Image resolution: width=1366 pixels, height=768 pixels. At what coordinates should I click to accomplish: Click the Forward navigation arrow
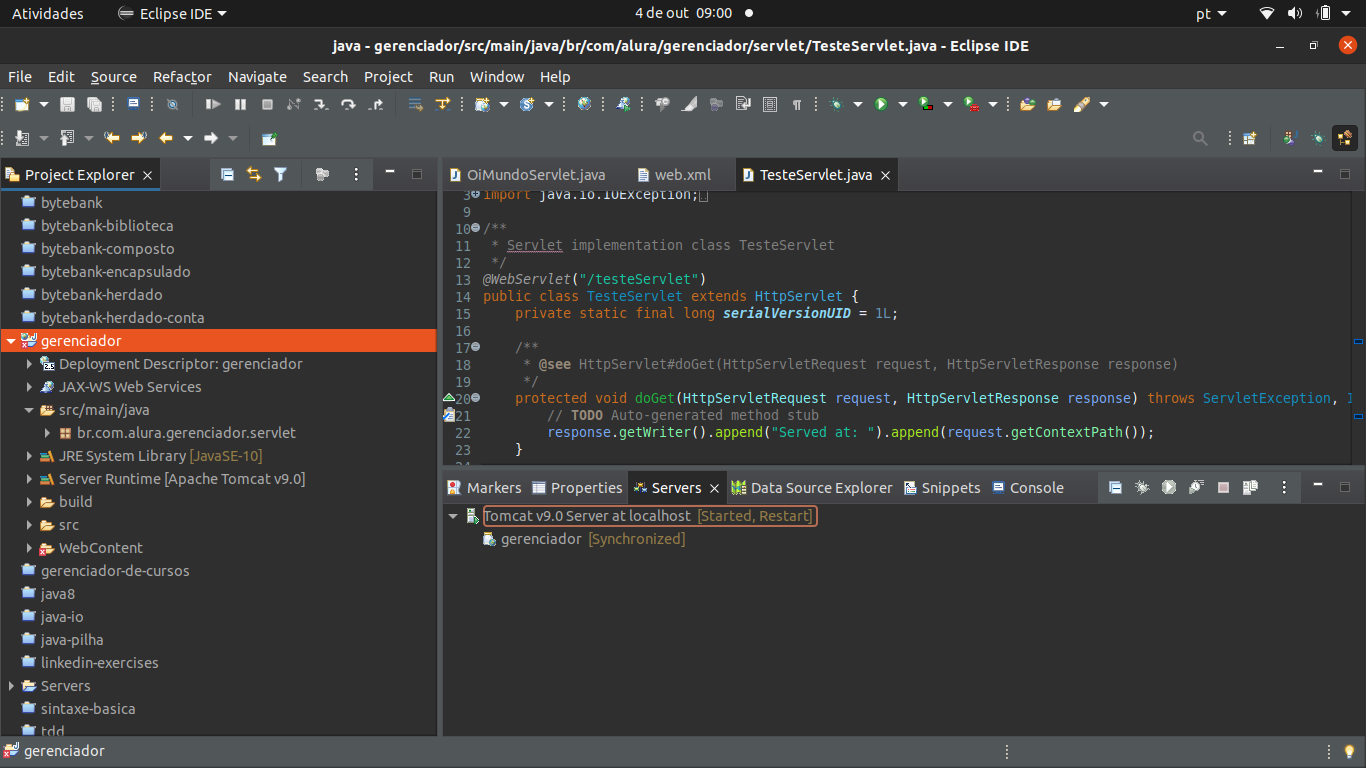coord(211,138)
